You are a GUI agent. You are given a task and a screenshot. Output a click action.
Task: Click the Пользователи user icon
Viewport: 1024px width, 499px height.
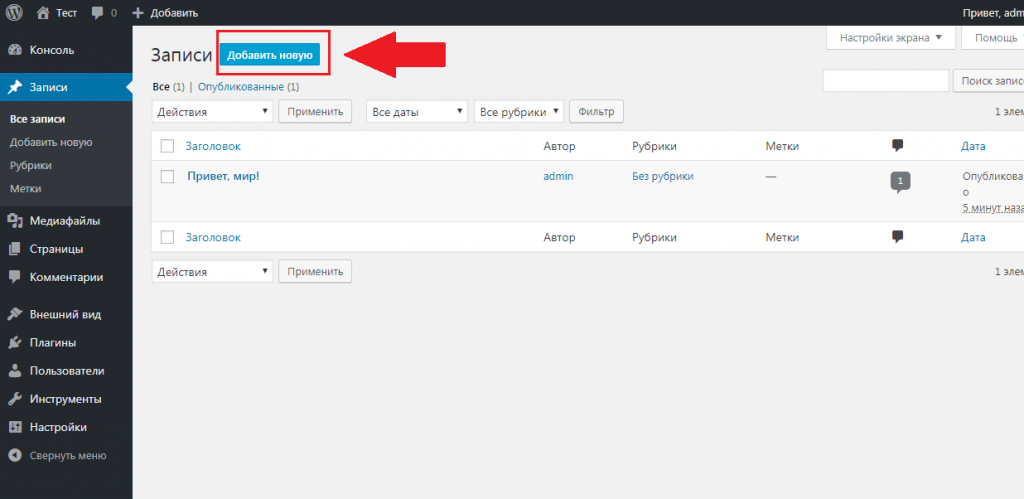[x=14, y=370]
